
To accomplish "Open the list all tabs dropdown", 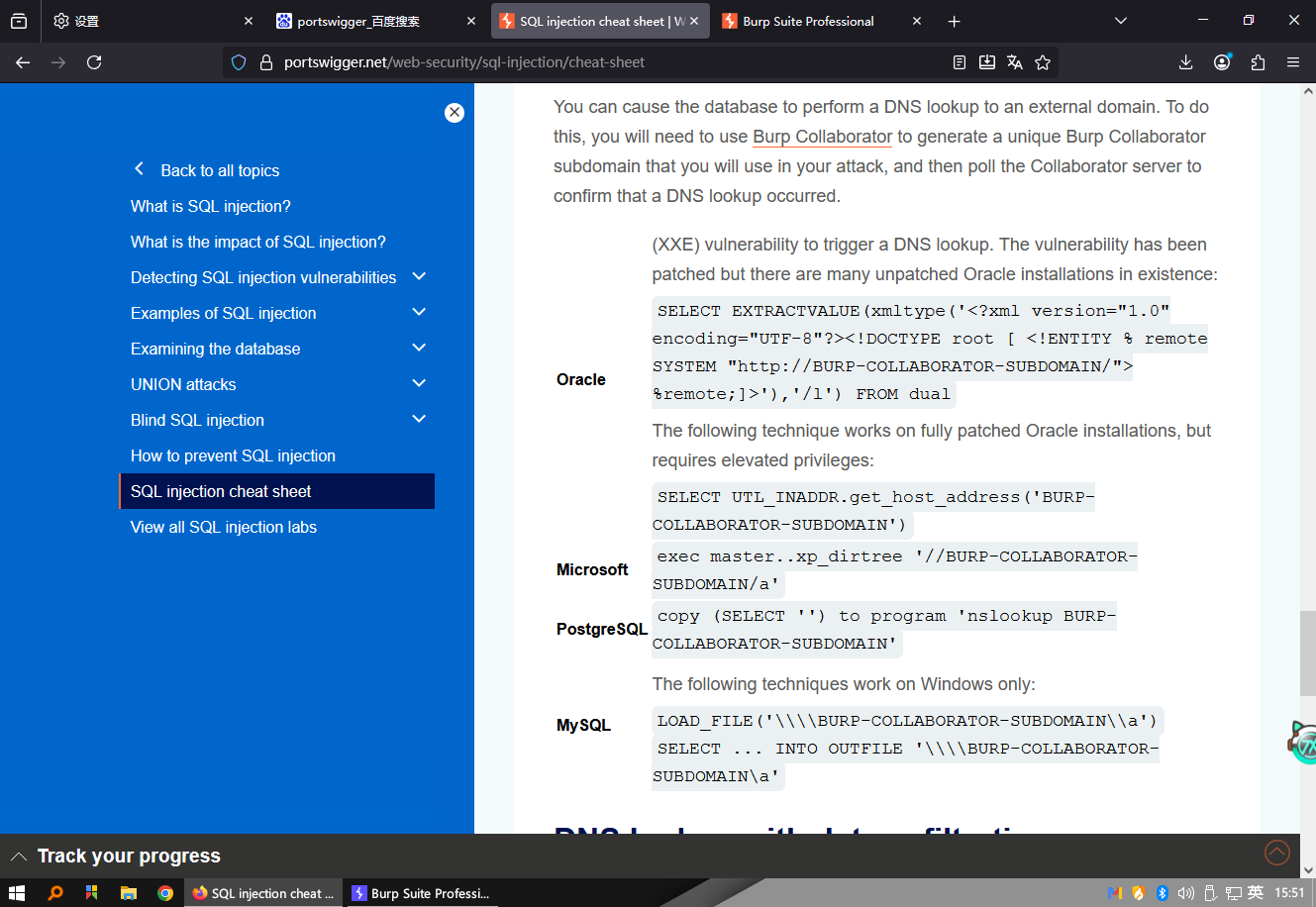I will pos(1121,21).
